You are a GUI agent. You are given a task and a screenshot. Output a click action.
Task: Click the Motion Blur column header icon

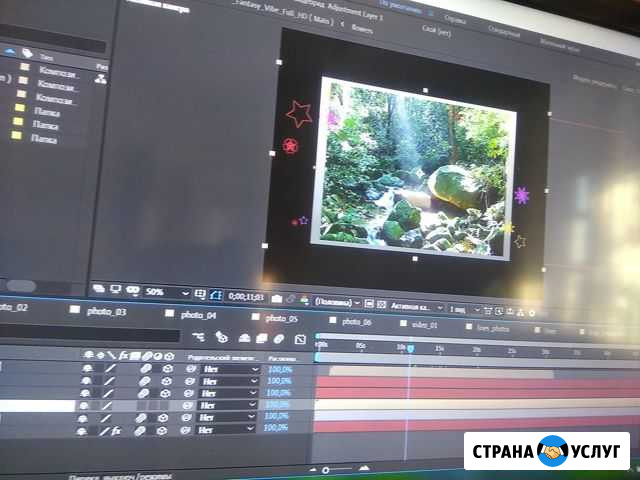click(146, 356)
